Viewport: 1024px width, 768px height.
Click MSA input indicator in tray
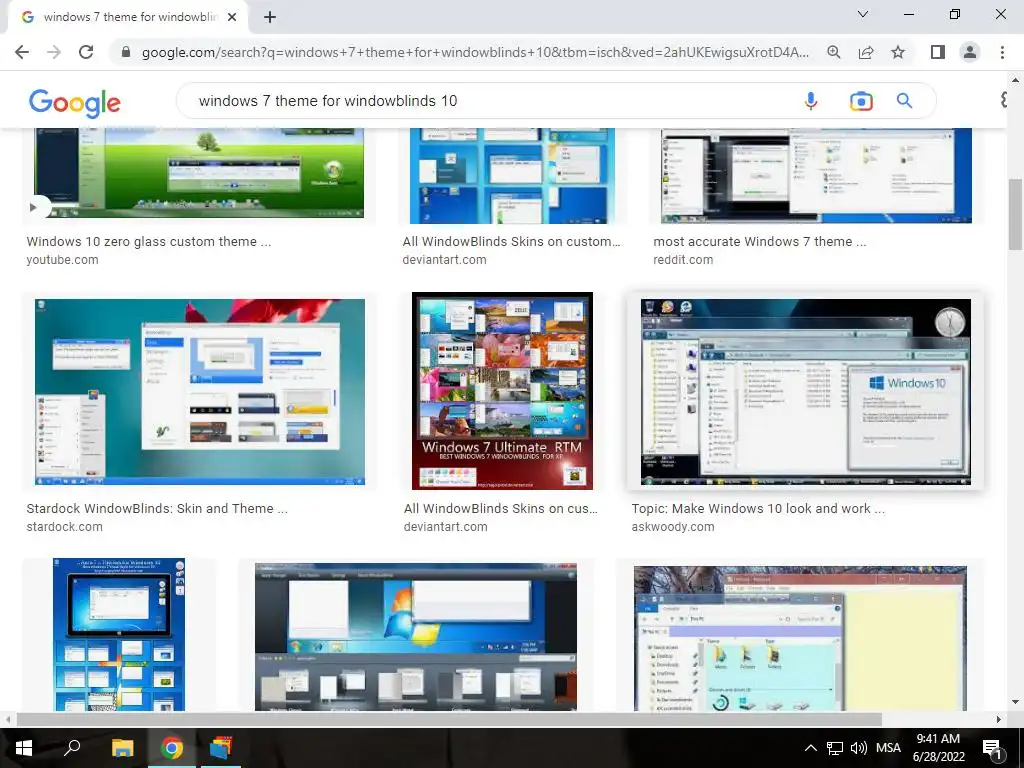click(x=888, y=748)
